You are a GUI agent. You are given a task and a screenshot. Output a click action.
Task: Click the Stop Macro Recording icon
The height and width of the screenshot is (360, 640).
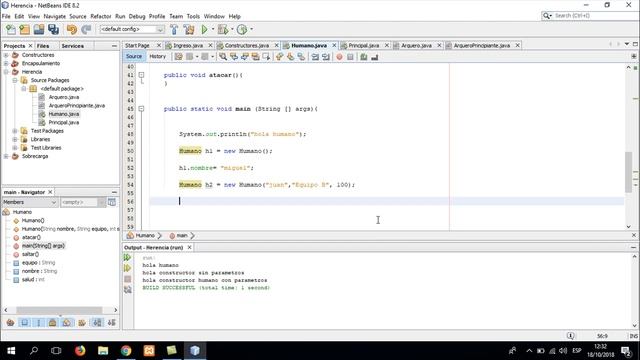tap(350, 57)
